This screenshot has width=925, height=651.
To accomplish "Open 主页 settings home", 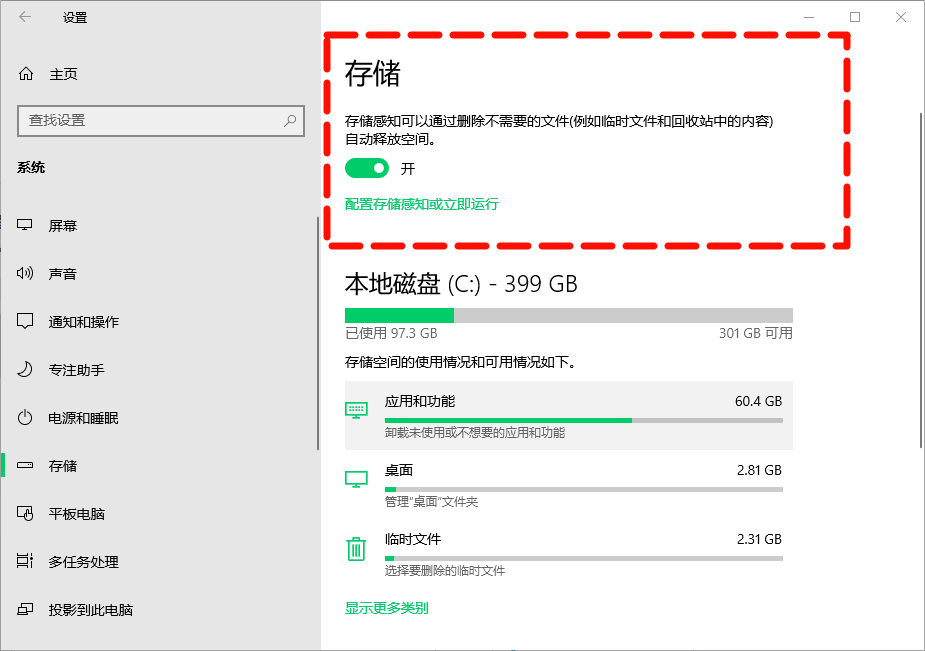I will [x=63, y=74].
